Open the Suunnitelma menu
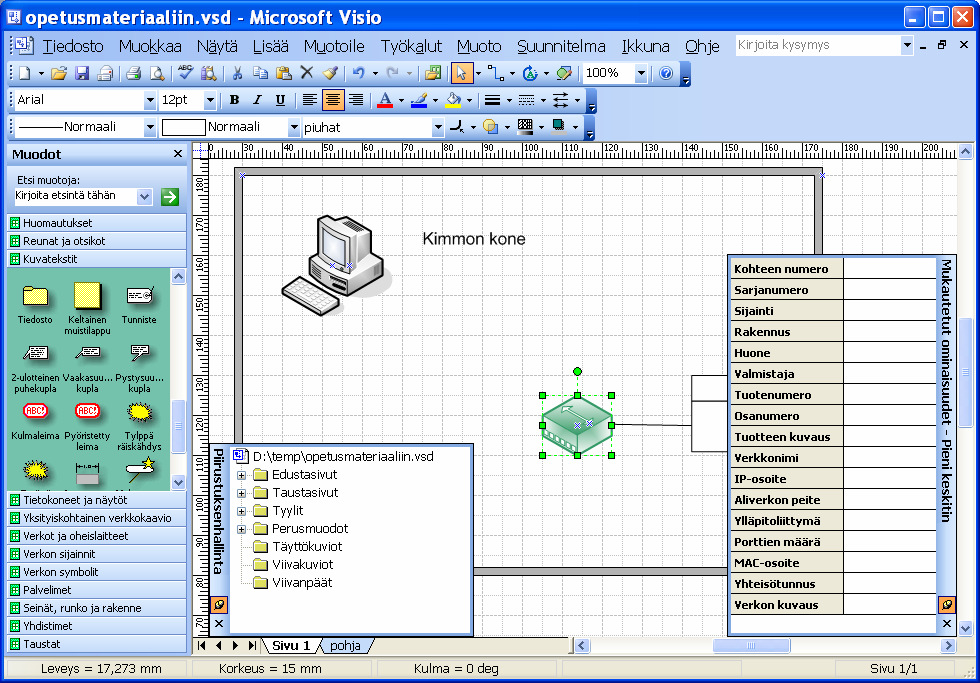Viewport: 980px width, 683px height. click(561, 46)
